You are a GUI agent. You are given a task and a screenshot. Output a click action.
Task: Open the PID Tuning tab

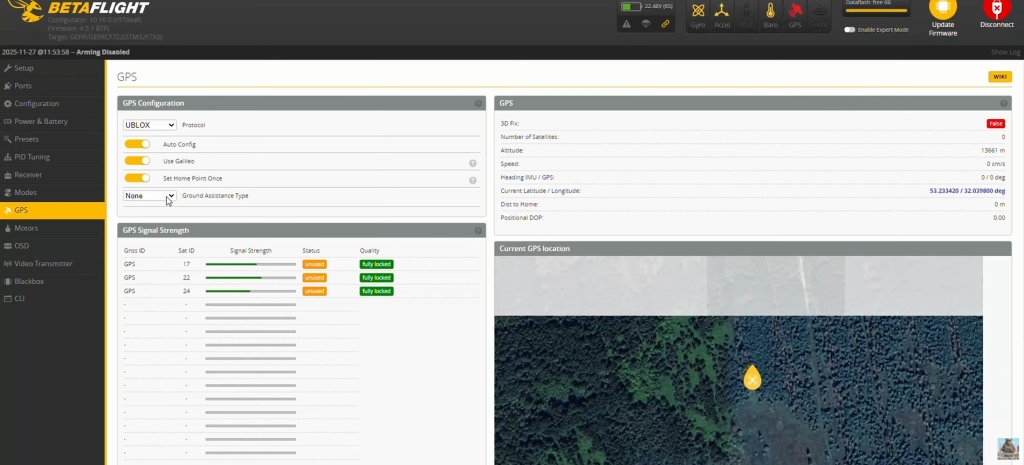pyautogui.click(x=32, y=157)
